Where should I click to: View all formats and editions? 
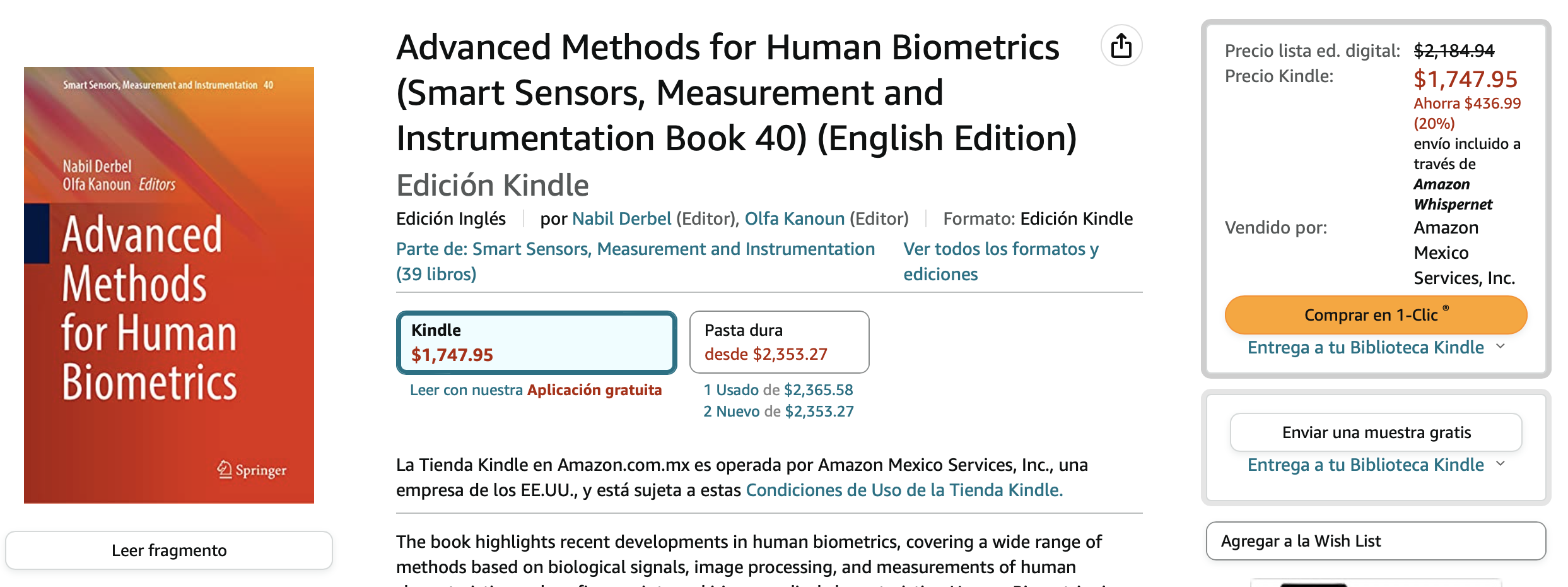tap(1000, 261)
